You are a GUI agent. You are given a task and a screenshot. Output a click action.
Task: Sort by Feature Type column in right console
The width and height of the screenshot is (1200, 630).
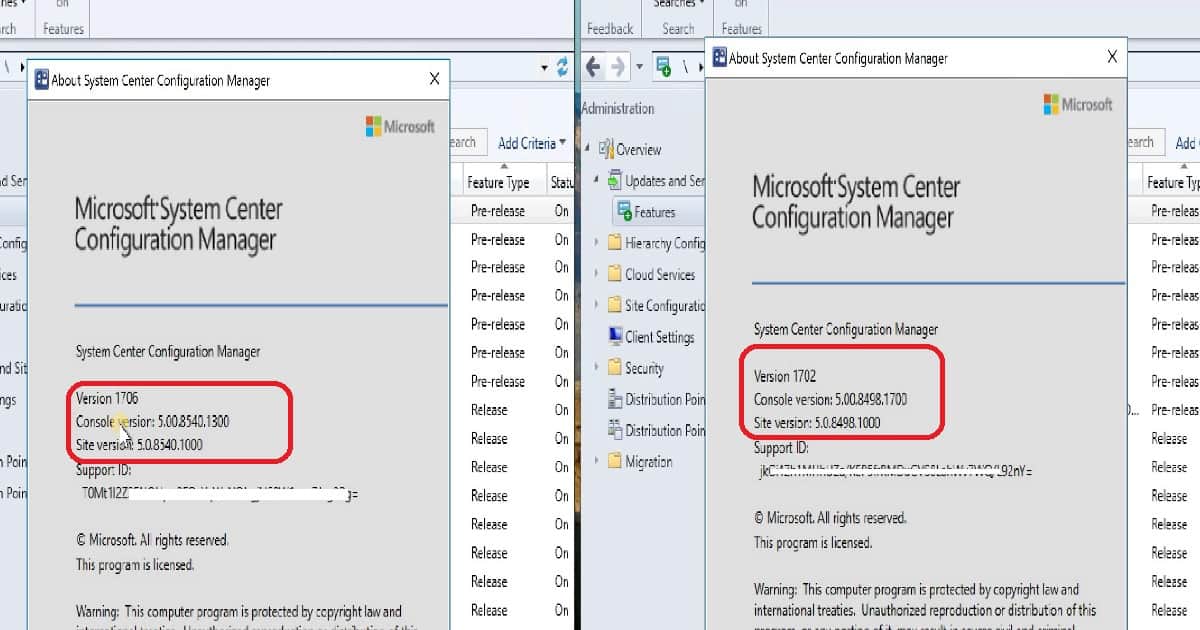click(x=1172, y=182)
